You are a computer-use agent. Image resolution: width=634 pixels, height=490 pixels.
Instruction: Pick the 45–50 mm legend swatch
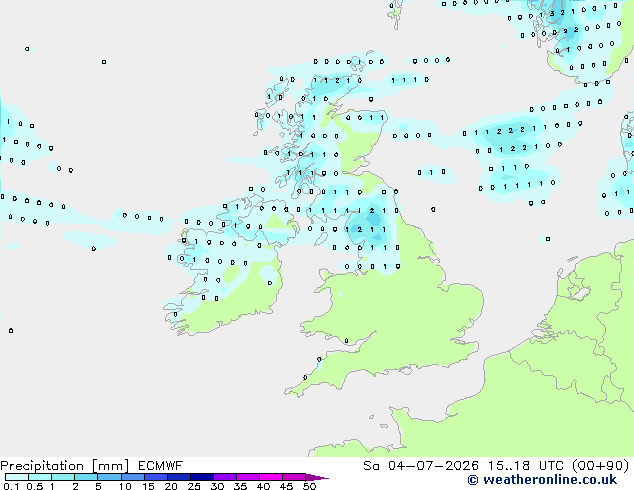point(294,477)
